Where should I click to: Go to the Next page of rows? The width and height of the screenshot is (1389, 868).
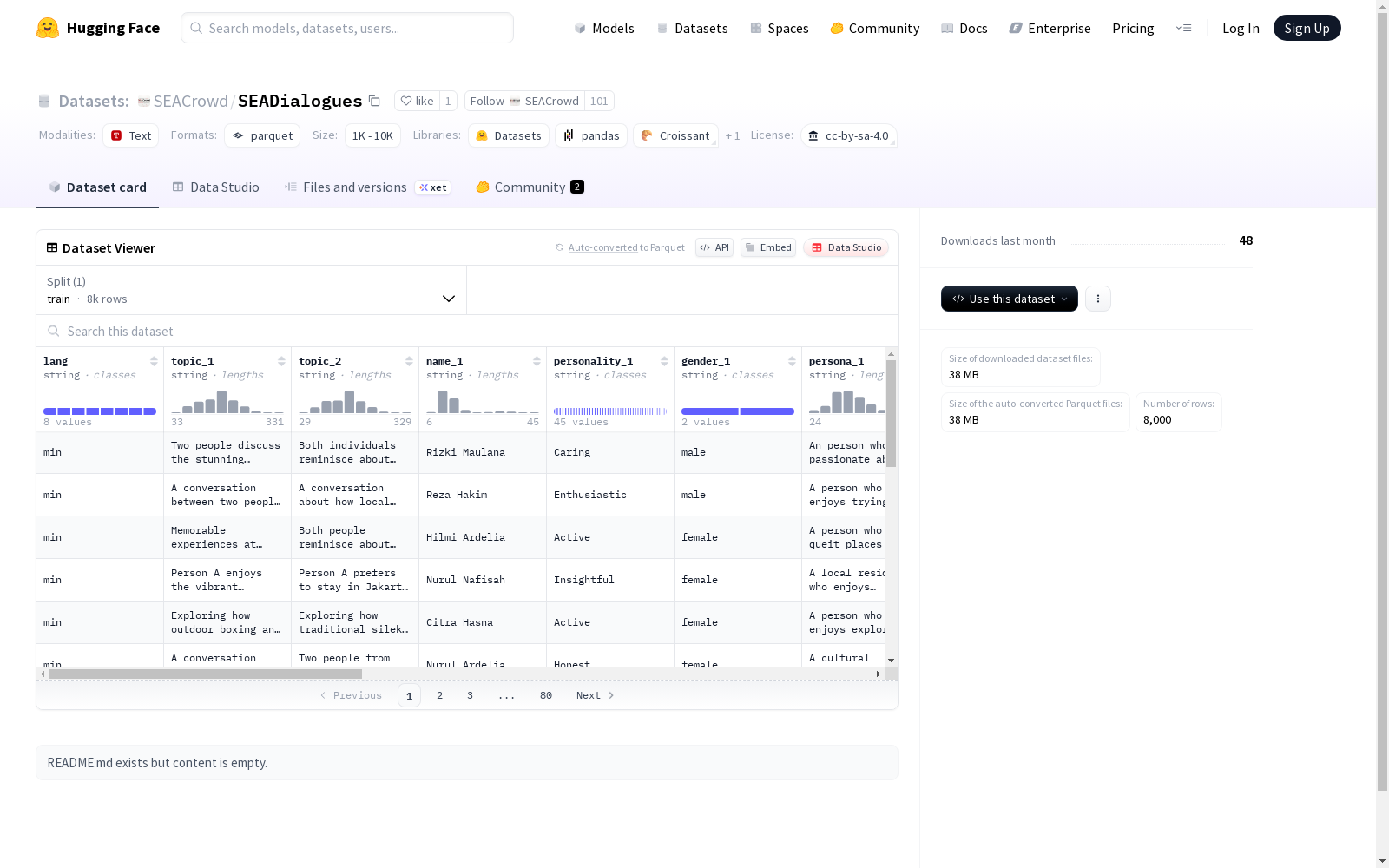click(596, 695)
